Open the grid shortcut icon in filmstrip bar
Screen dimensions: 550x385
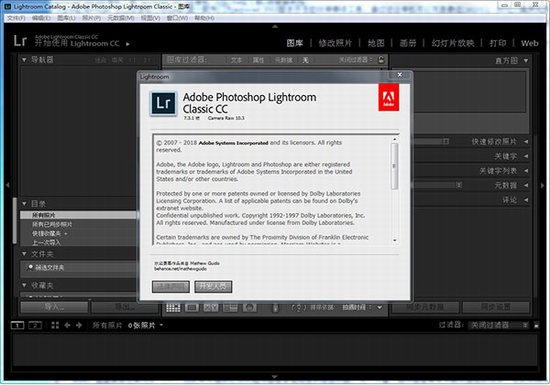click(x=55, y=325)
